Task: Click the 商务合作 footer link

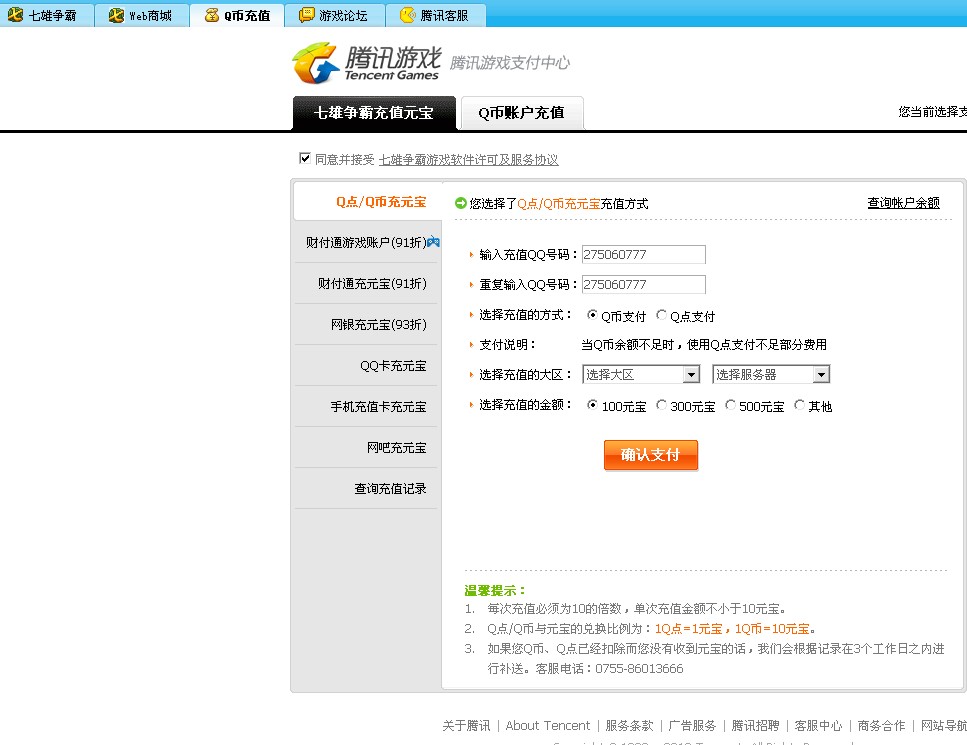Action: pyautogui.click(x=881, y=726)
